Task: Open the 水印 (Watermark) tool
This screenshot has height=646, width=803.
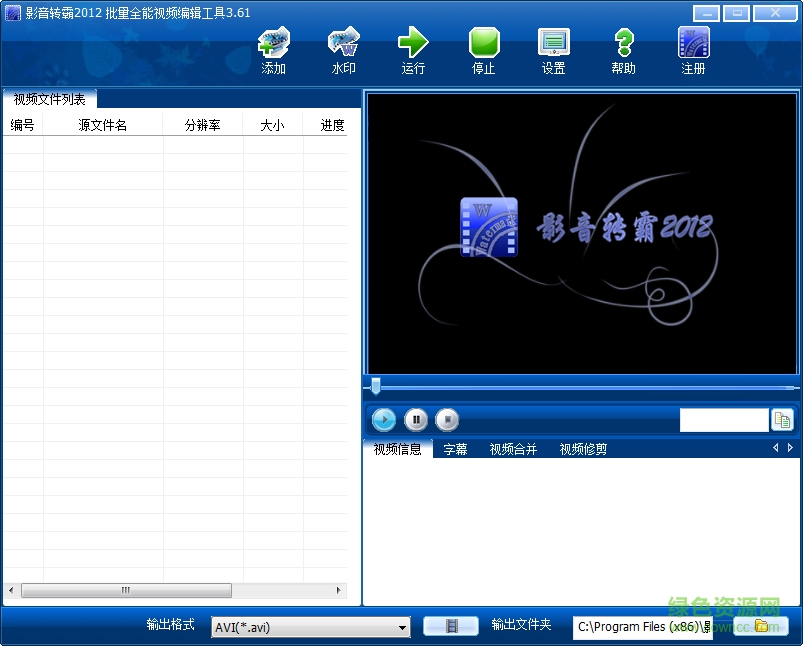Action: tap(343, 44)
